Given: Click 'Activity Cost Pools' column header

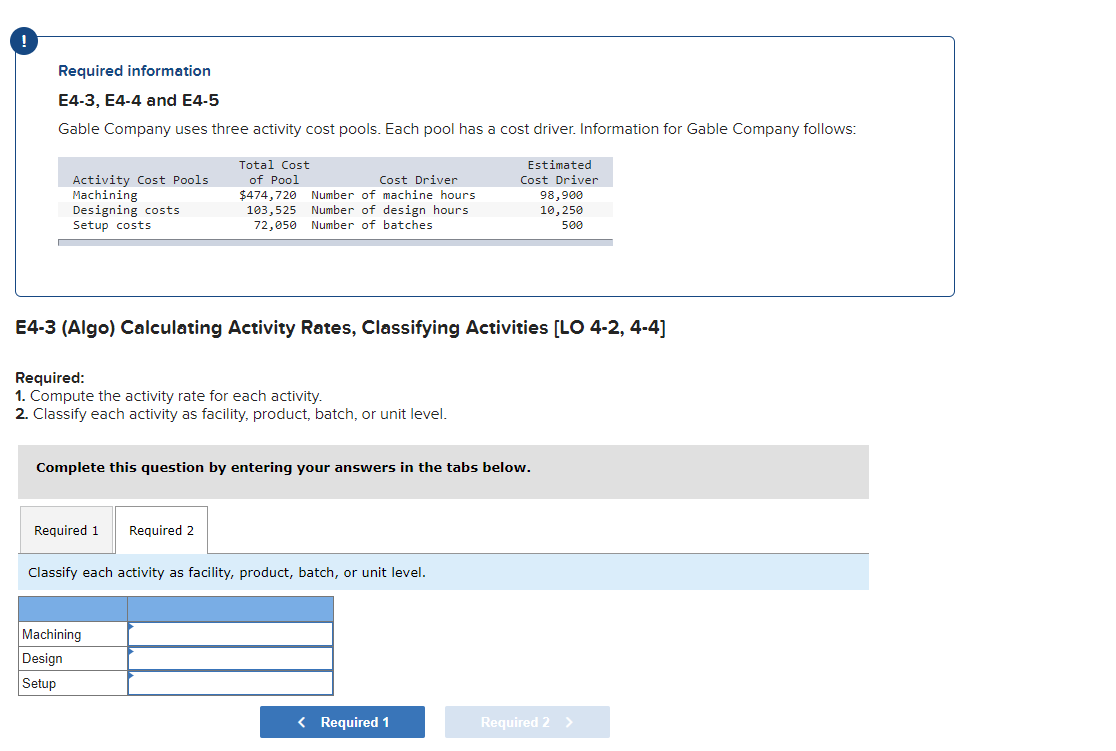Looking at the screenshot, I should 140,180.
